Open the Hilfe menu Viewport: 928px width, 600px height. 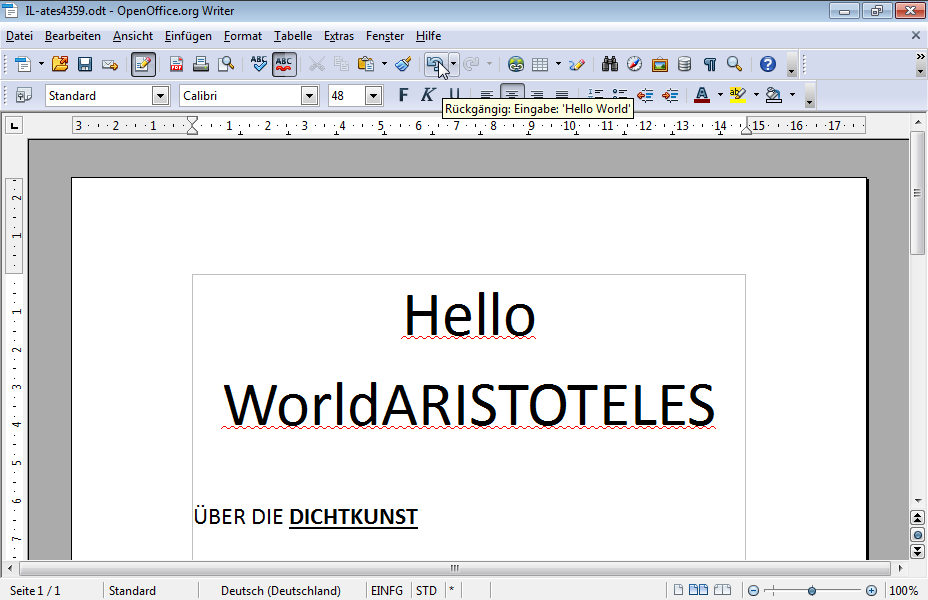pyautogui.click(x=428, y=36)
